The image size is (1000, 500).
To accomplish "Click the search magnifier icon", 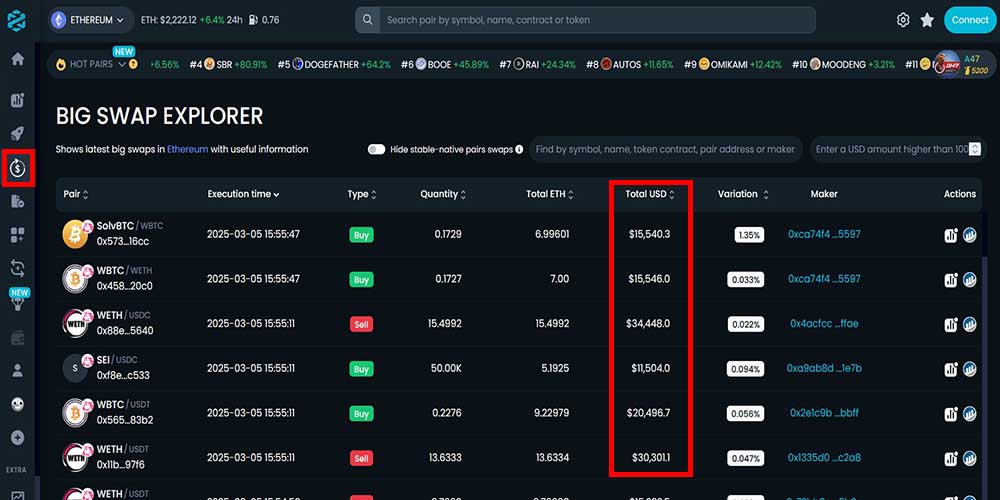I will coord(367,20).
